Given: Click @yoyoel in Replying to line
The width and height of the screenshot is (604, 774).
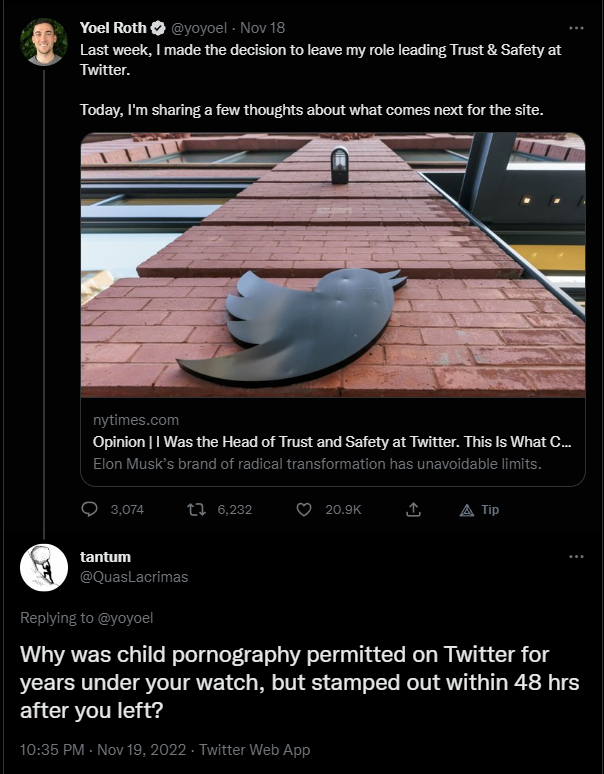Looking at the screenshot, I should [124, 618].
